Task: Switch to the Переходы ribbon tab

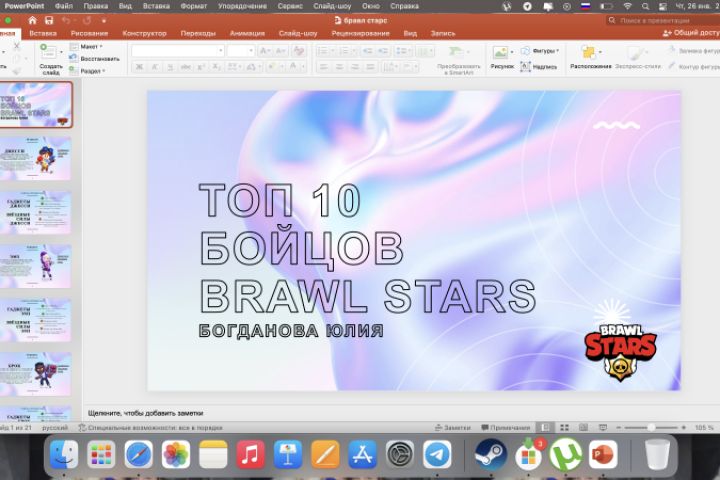Action: [x=198, y=33]
